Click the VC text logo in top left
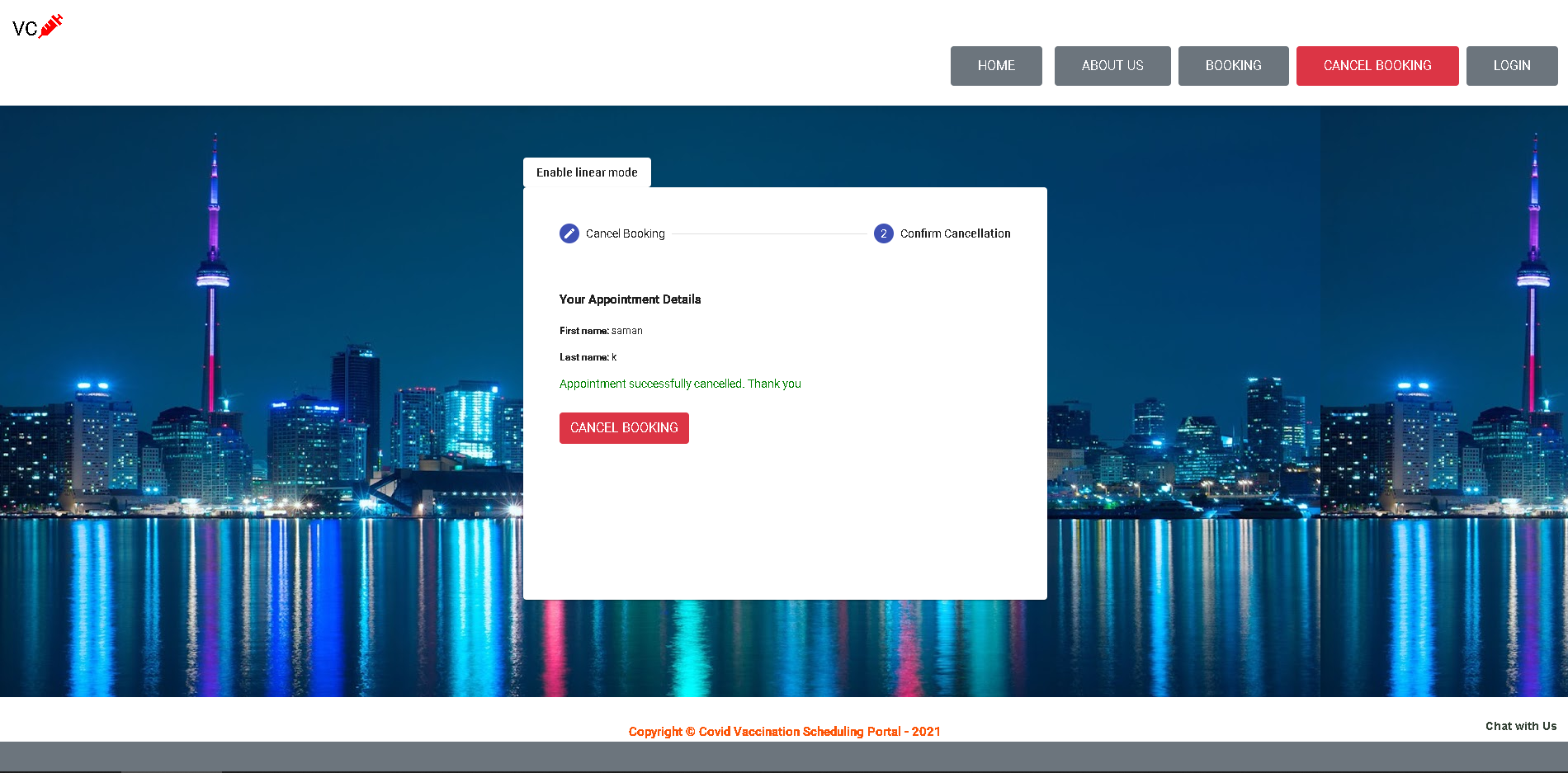Screen dimensions: 1568x773 point(22,27)
